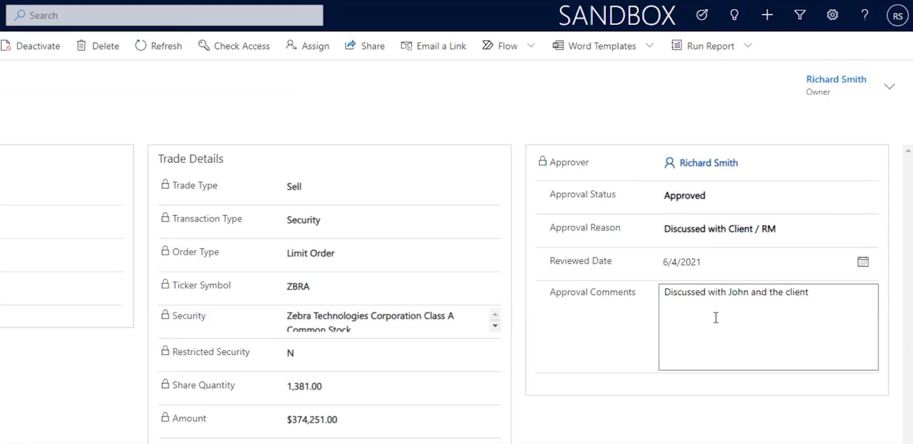Click the lock icon beside Ticker Symbol

[165, 284]
